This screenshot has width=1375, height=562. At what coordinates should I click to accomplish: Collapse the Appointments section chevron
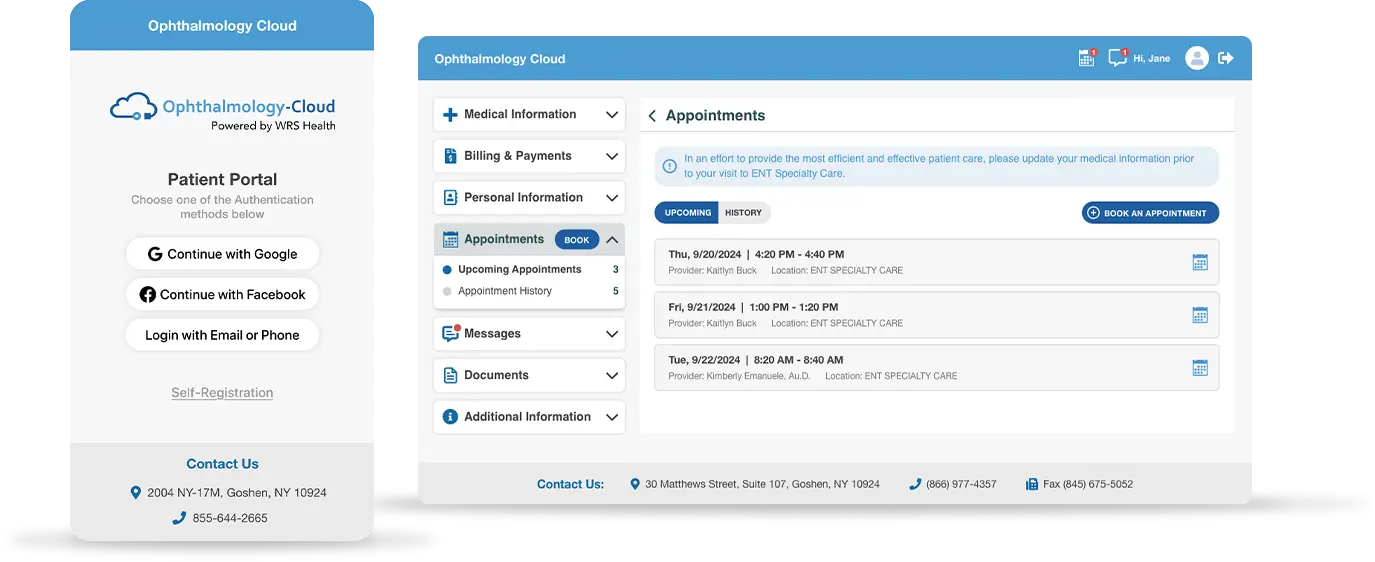(612, 240)
